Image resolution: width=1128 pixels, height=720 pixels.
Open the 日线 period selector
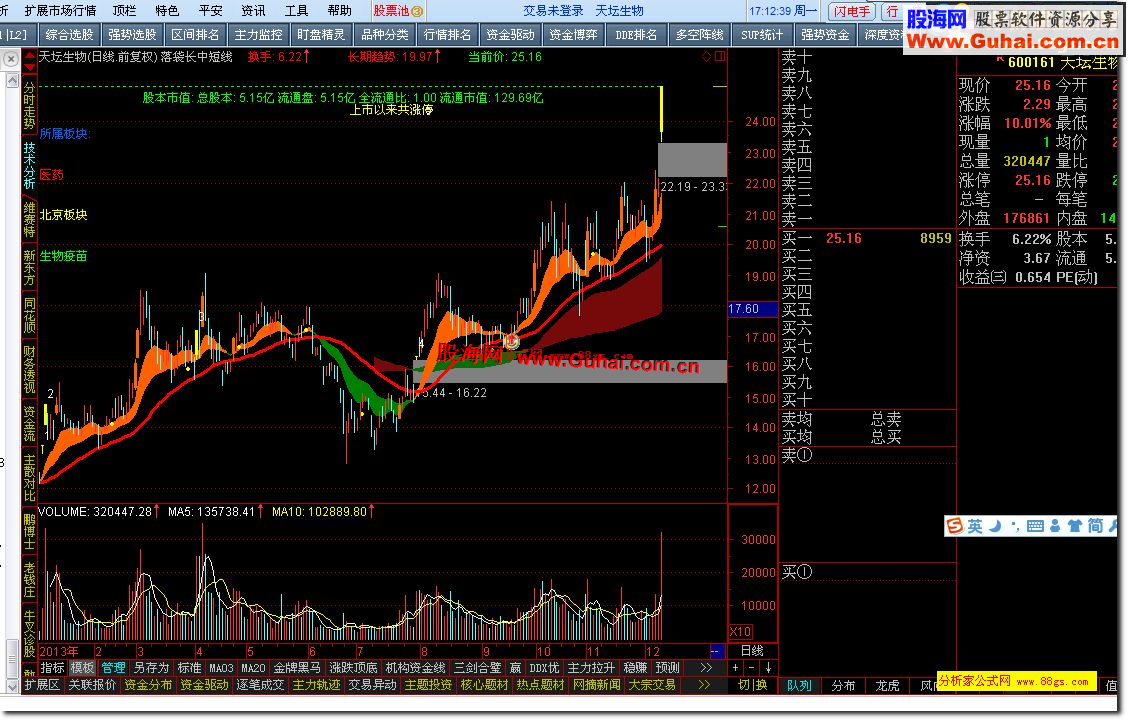point(752,650)
